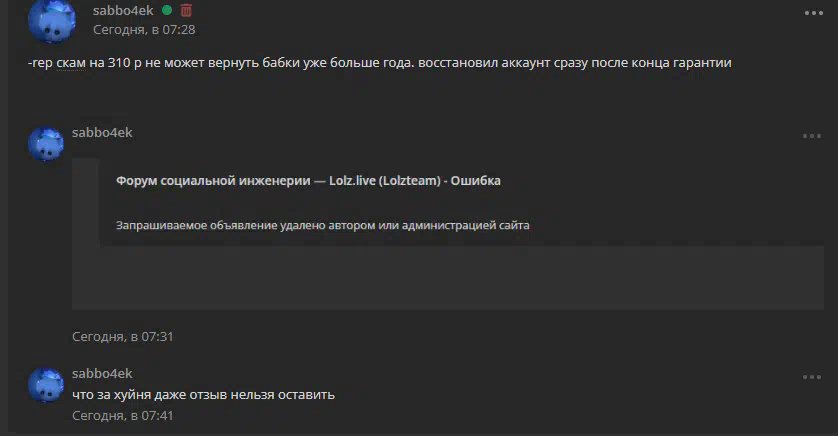Screen dimensions: 838x436
Task: Click the comment timestamp 'Сегодня, в 07:31'
Action: (x=123, y=337)
